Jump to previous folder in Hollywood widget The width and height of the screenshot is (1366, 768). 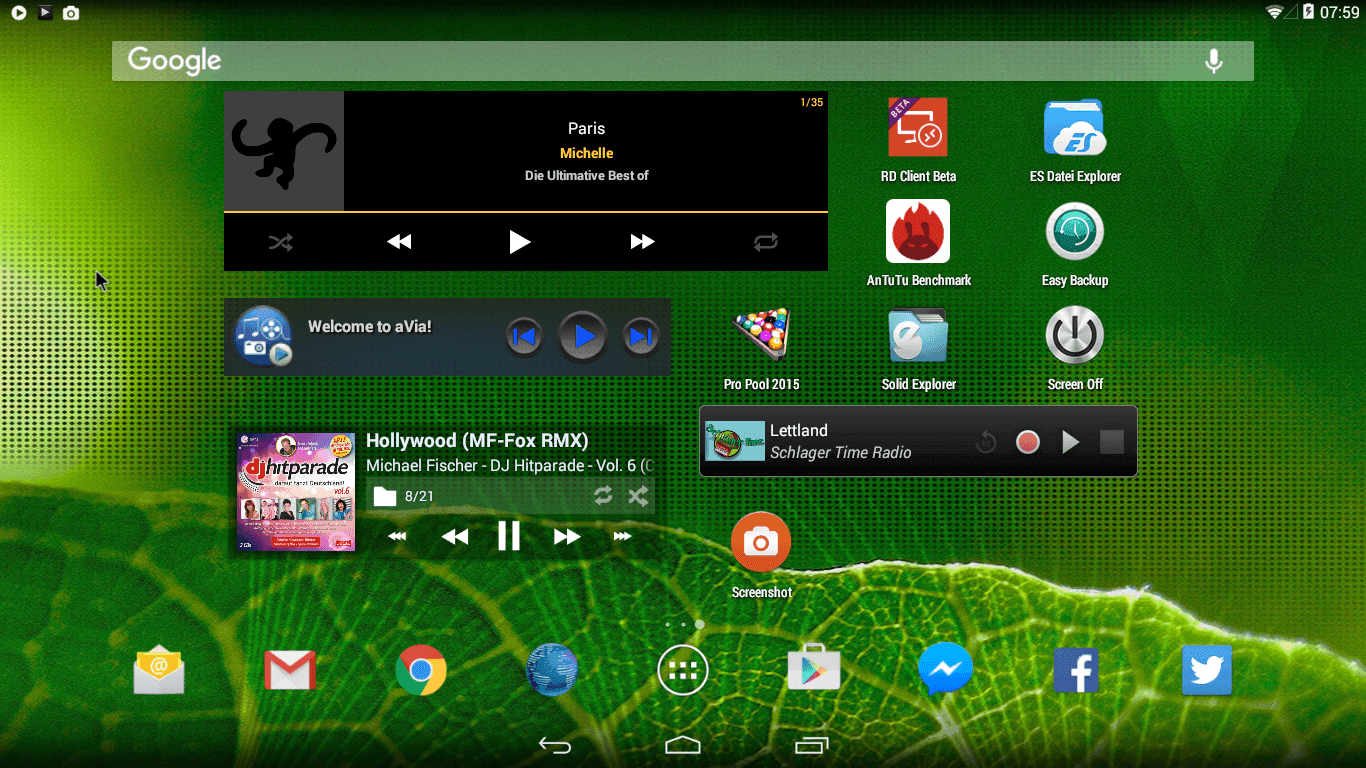397,537
